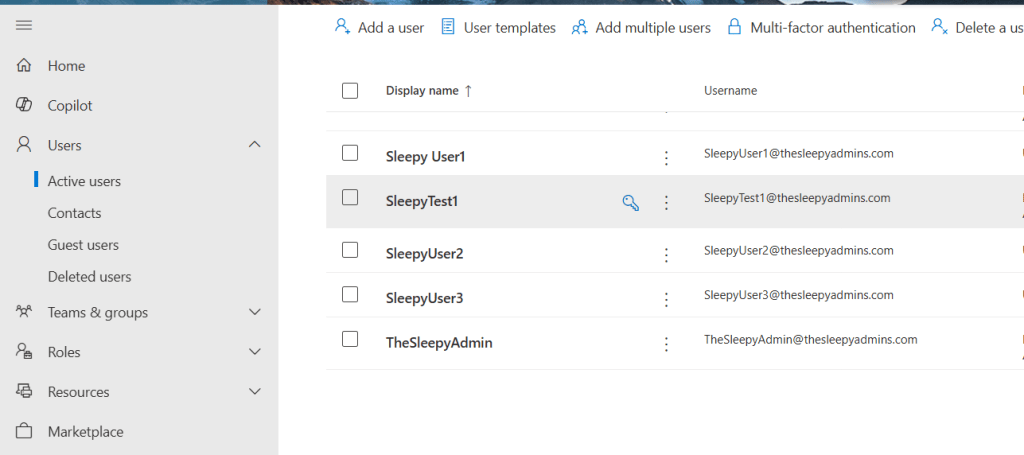
Task: Open more actions for Sleepy User1
Action: click(x=666, y=157)
